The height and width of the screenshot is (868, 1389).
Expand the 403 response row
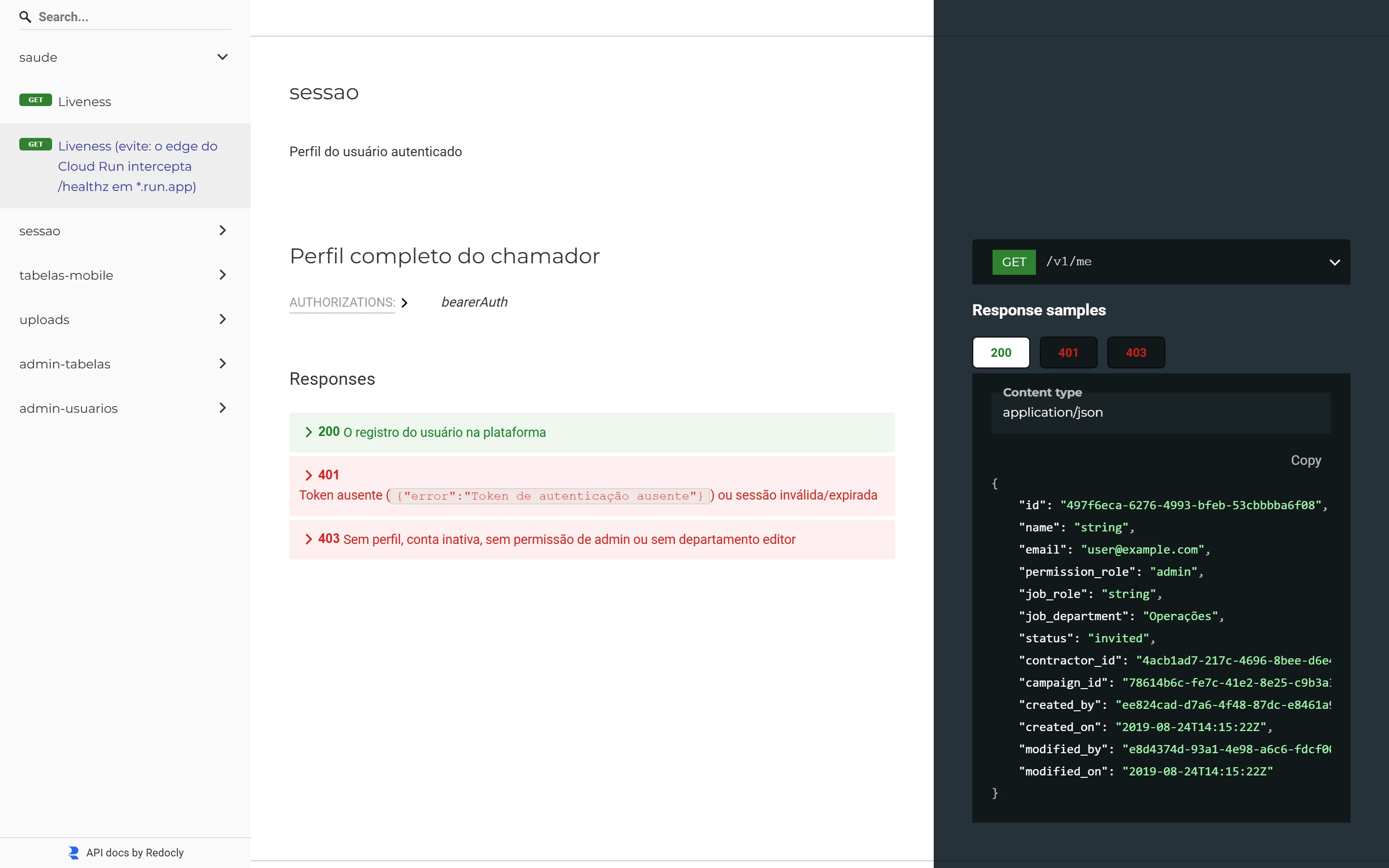coord(592,540)
